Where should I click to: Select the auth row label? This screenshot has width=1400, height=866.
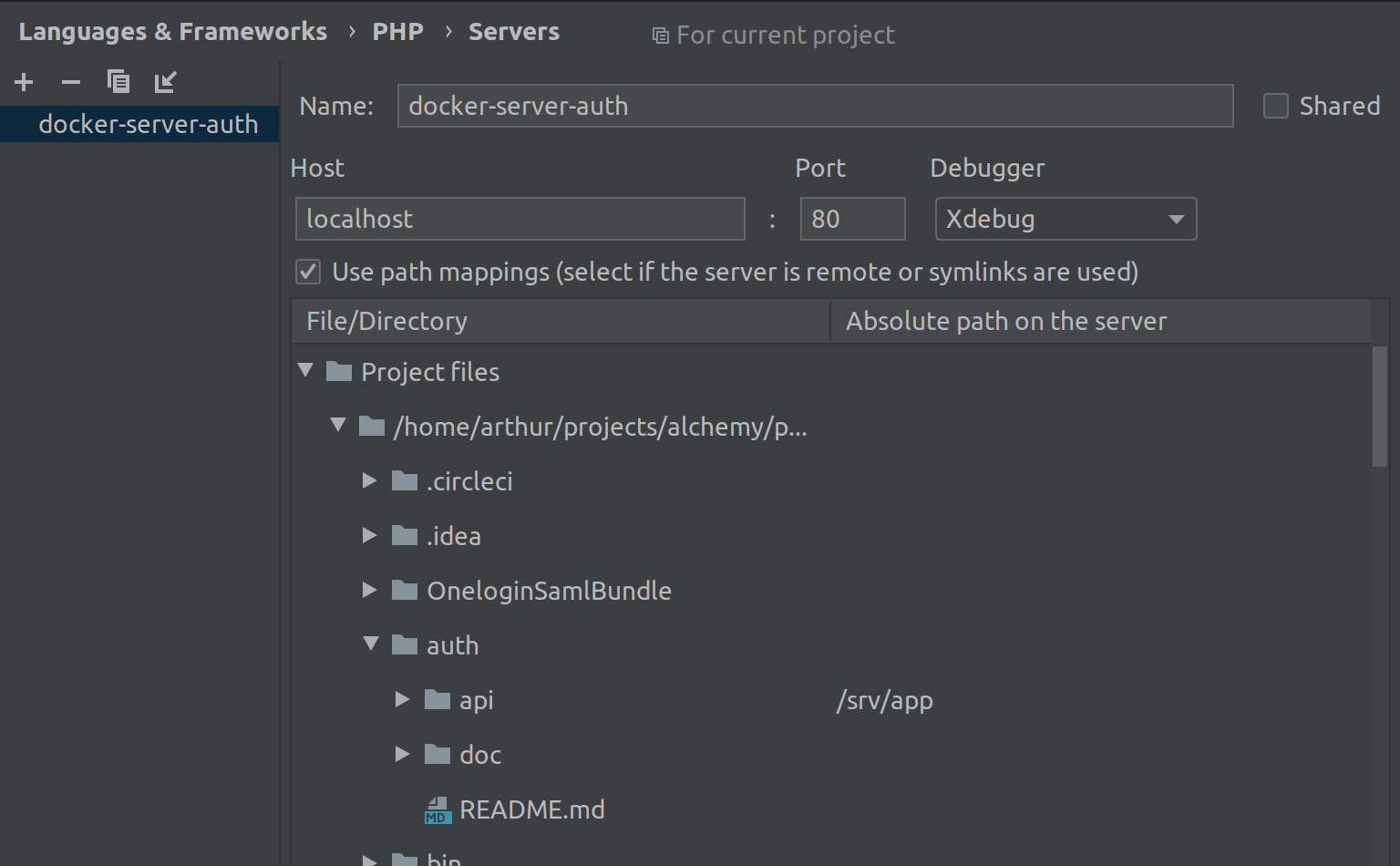tap(452, 645)
